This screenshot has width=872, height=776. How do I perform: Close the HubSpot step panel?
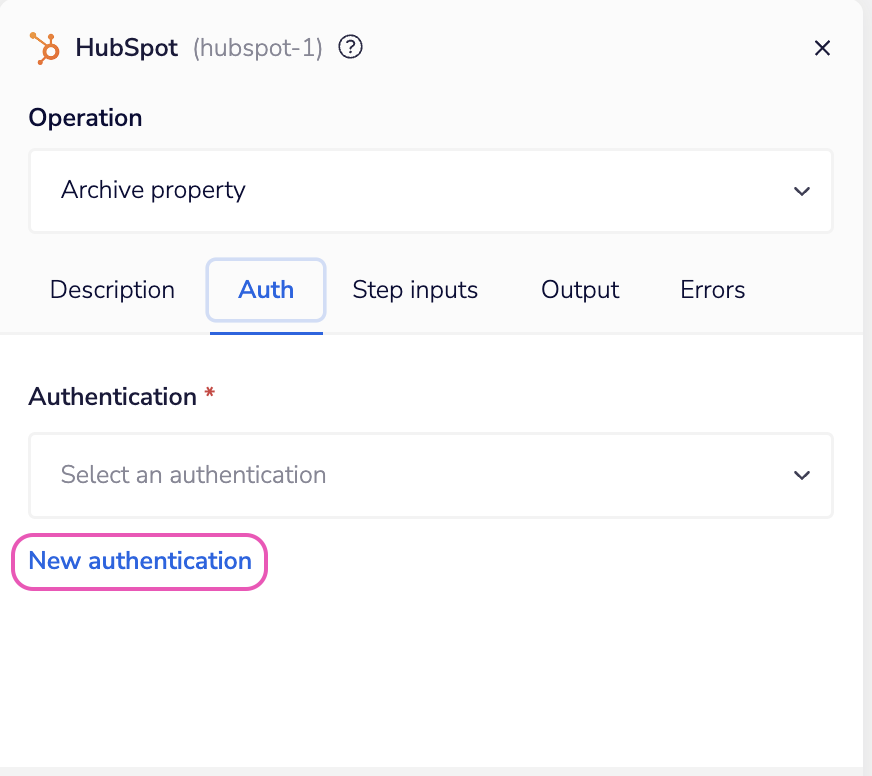point(822,47)
